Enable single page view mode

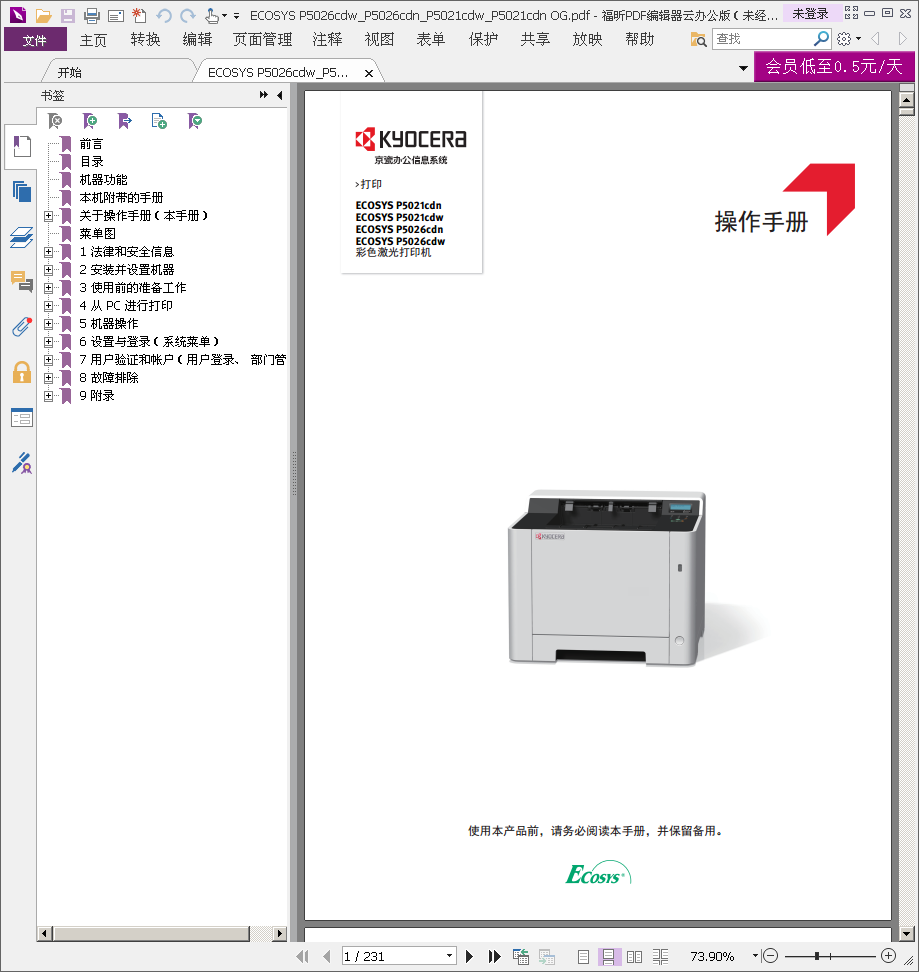[583, 957]
